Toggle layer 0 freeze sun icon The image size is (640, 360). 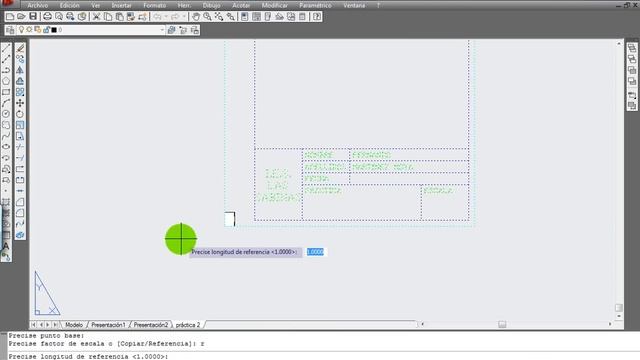coord(29,30)
